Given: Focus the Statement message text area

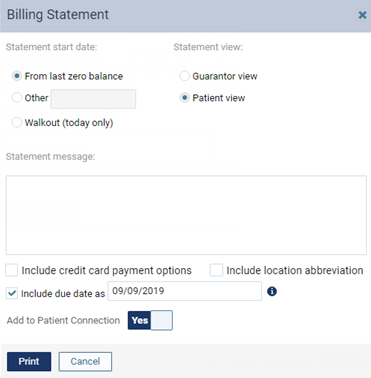Looking at the screenshot, I should coord(186,215).
